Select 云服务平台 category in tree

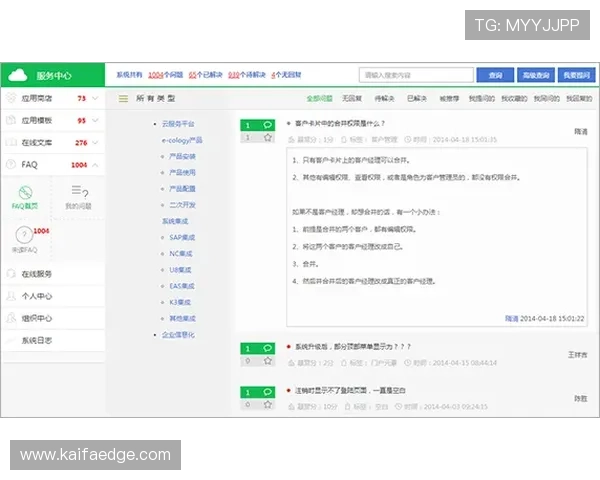tap(178, 124)
